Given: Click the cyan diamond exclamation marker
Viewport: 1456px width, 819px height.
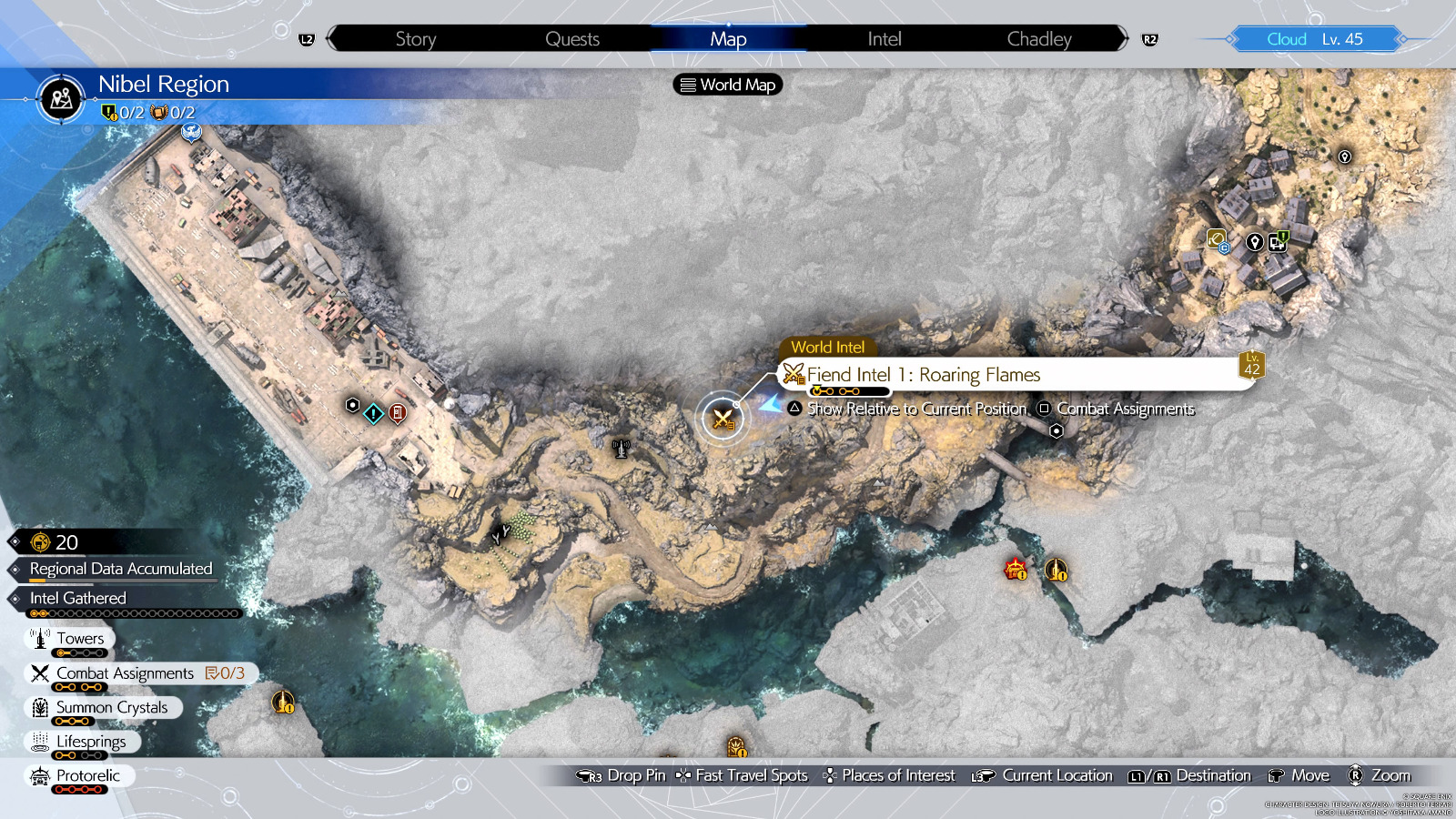Looking at the screenshot, I should click(x=373, y=414).
